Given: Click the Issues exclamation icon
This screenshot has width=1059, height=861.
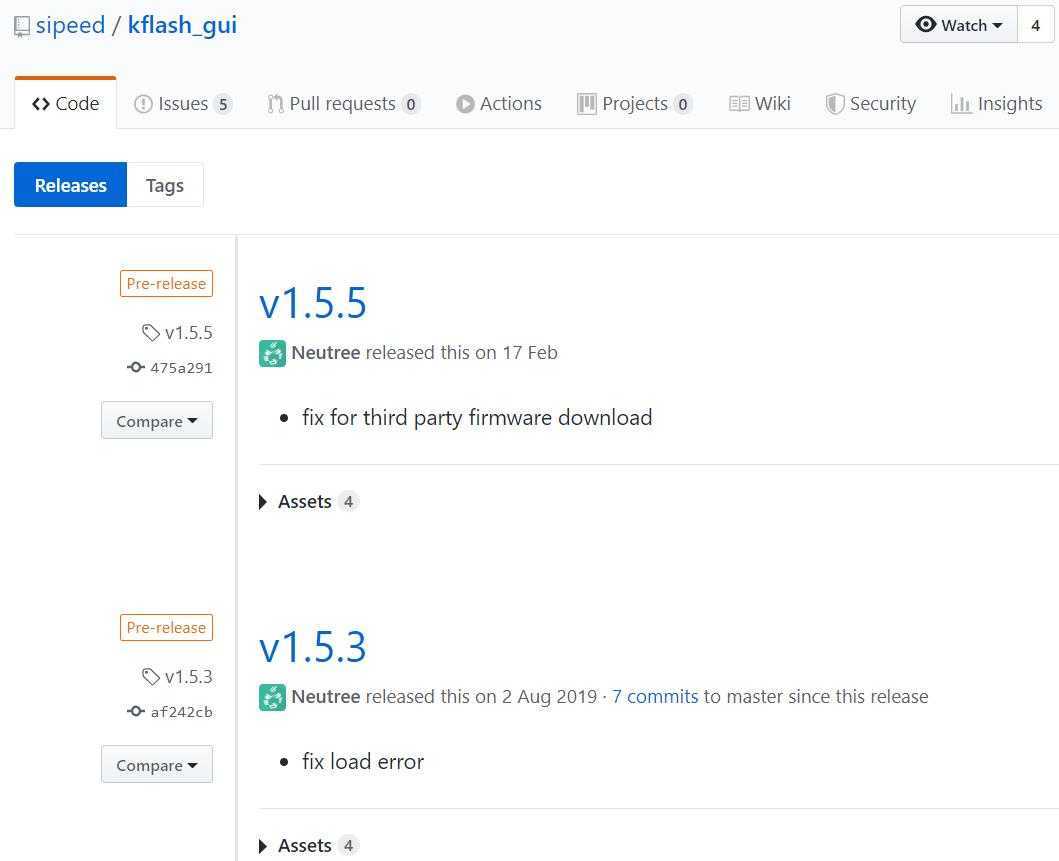Looking at the screenshot, I should [x=143, y=104].
